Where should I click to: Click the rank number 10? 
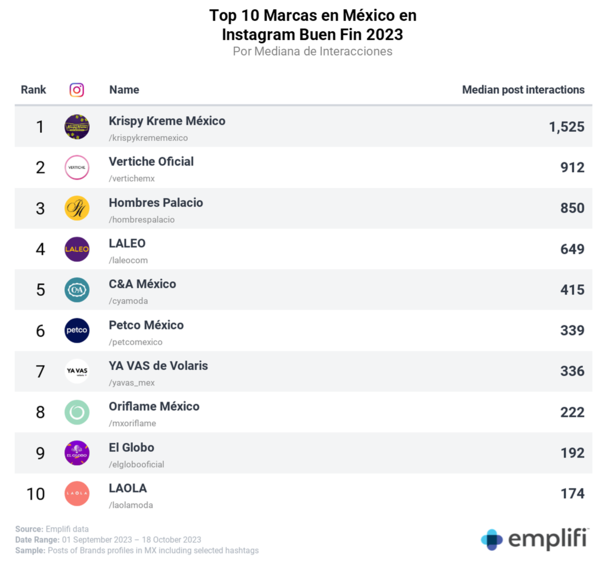coord(36,494)
